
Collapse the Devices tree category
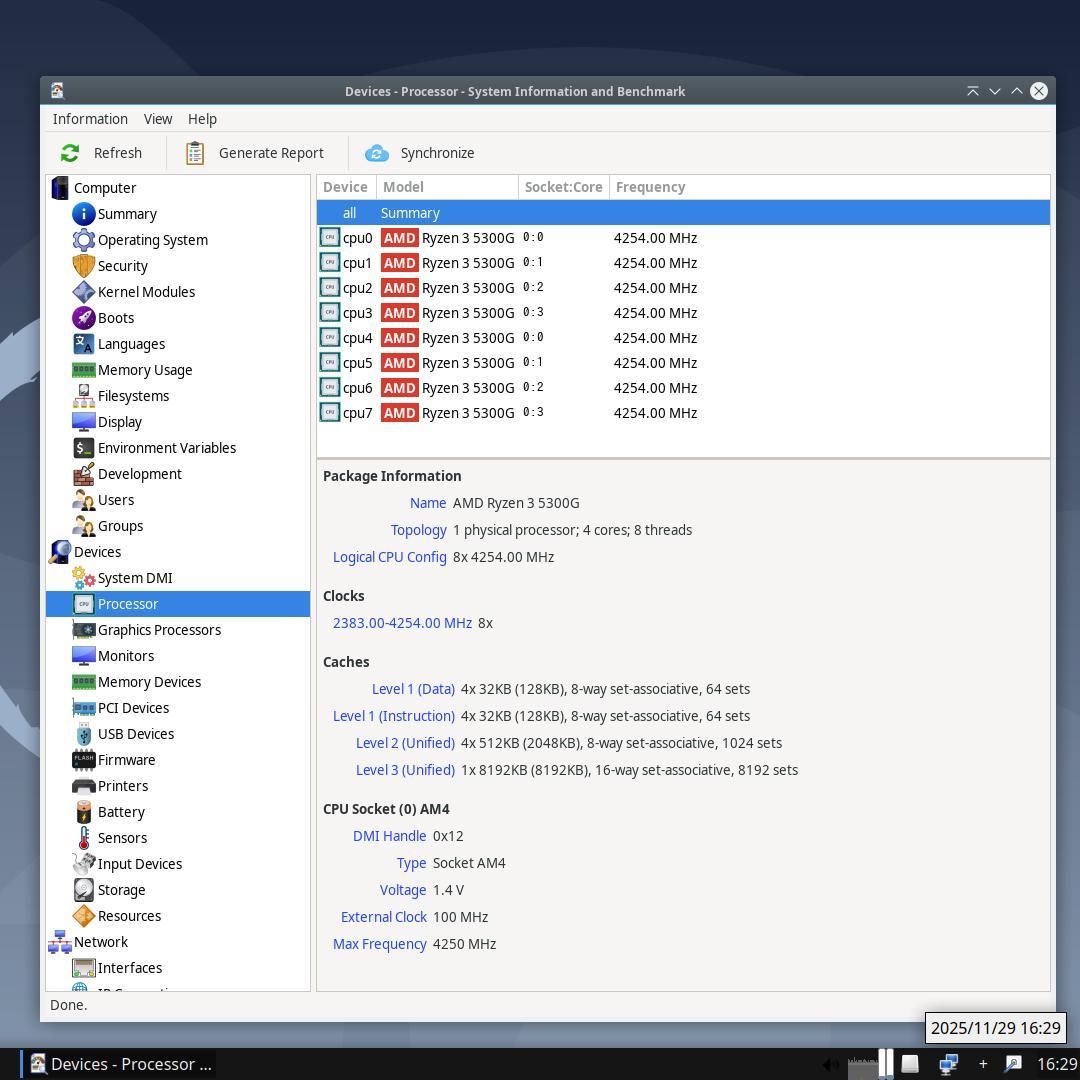click(60, 552)
